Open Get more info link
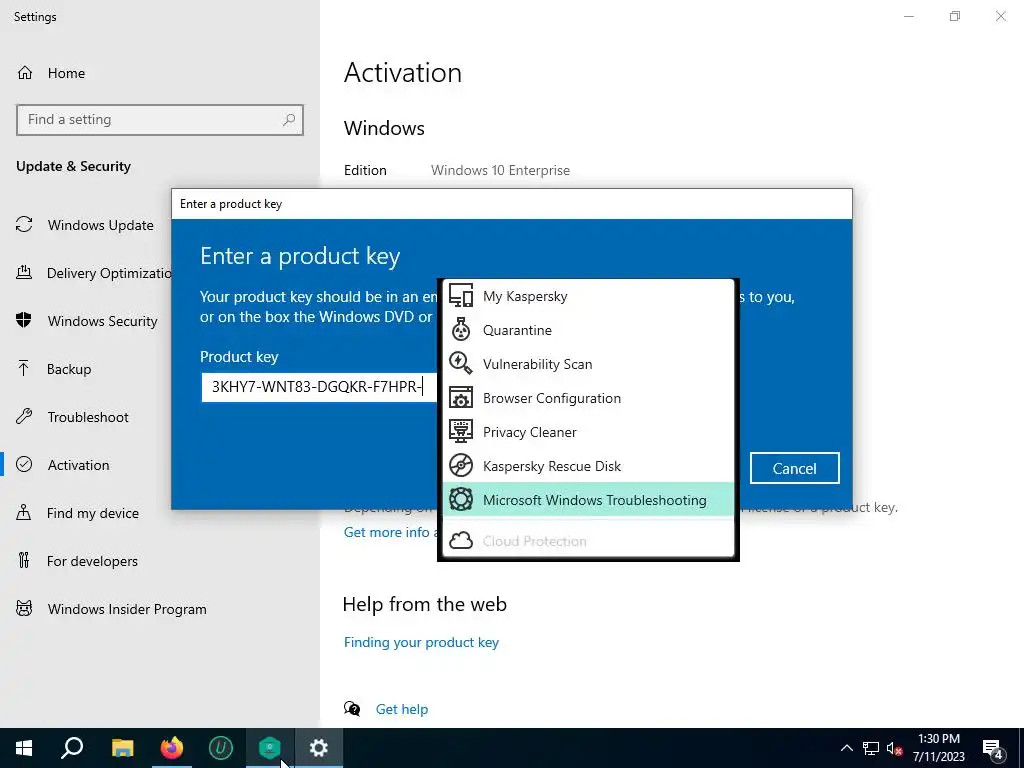Viewport: 1024px width, 768px height. (390, 532)
